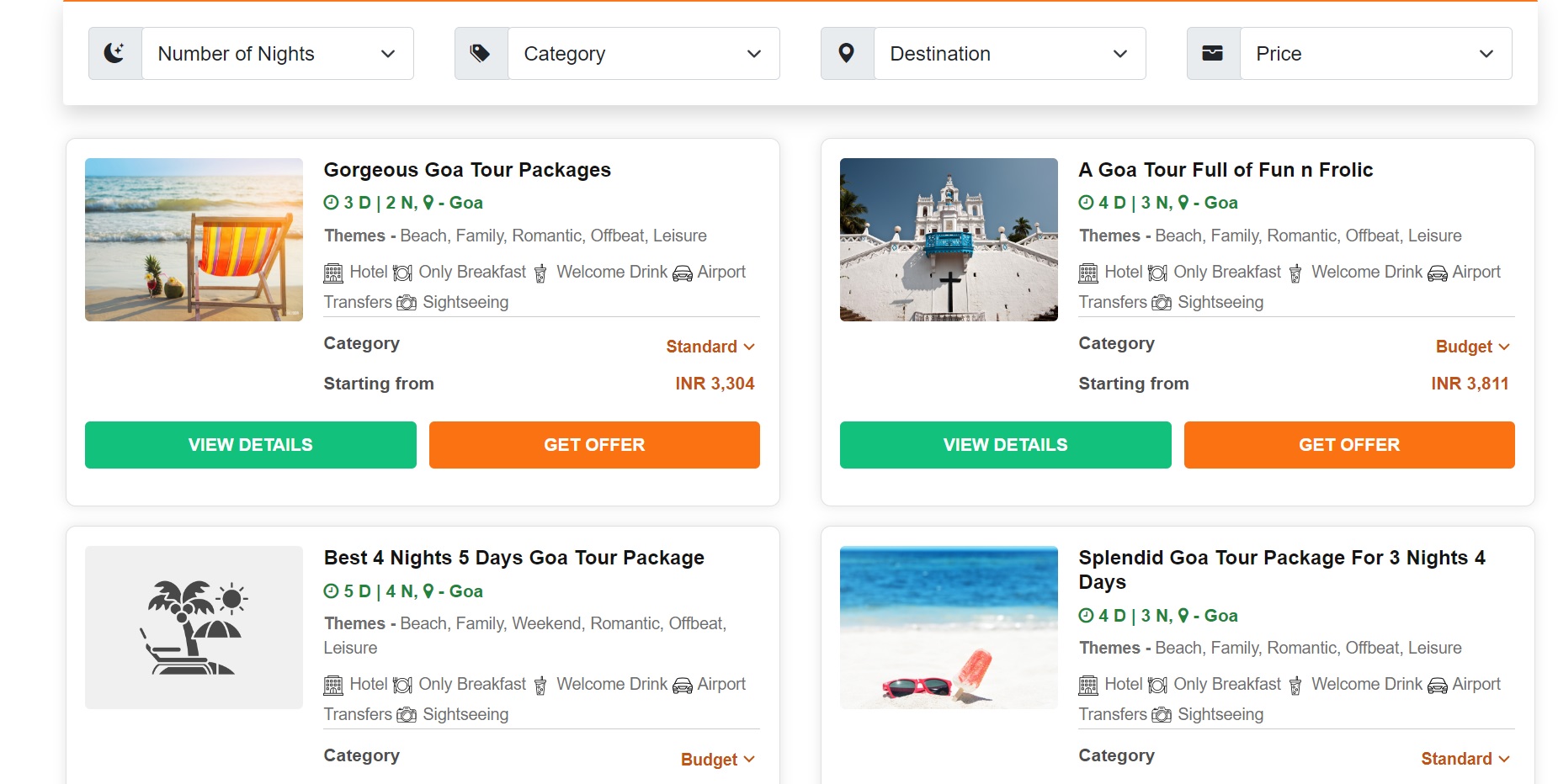Expand the Price filter dropdown
Viewport: 1558px width, 784px height.
tap(1375, 54)
